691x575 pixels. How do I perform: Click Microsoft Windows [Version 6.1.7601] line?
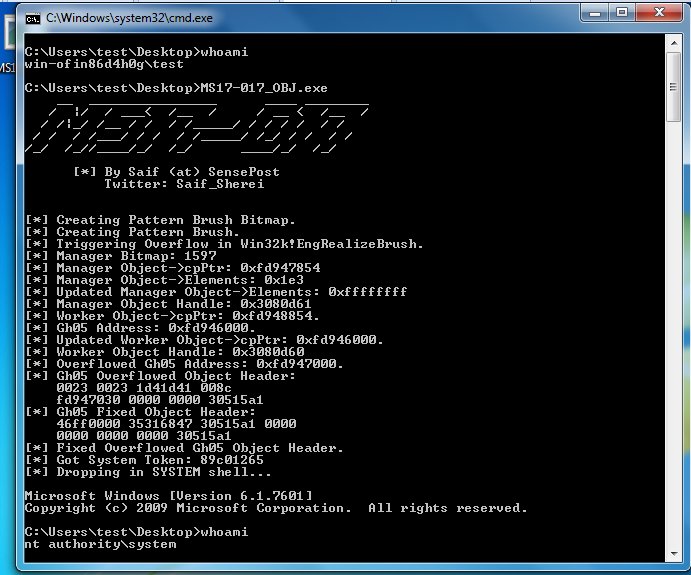click(168, 496)
